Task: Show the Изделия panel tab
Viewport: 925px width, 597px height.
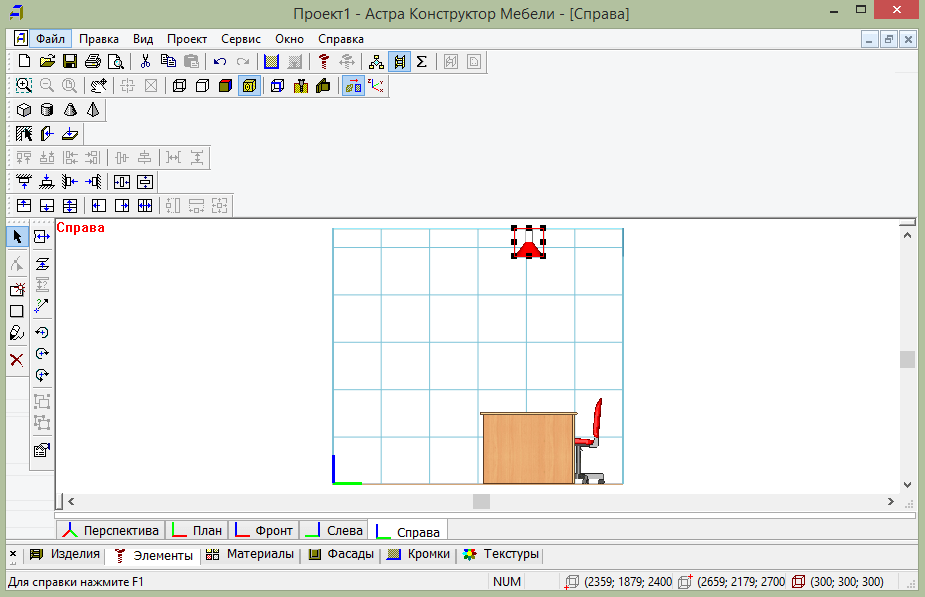Action: 65,554
